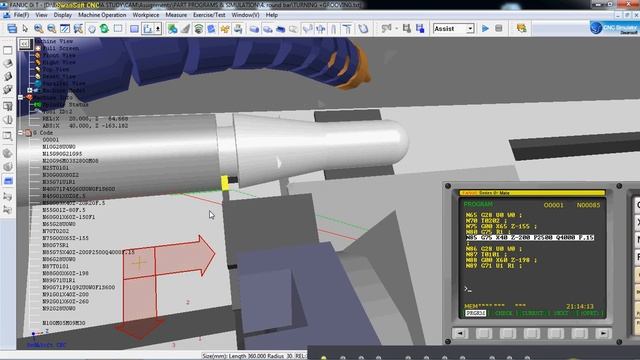The image size is (640, 360).
Task: Click the dashed square selection icon
Action: coord(118,29)
